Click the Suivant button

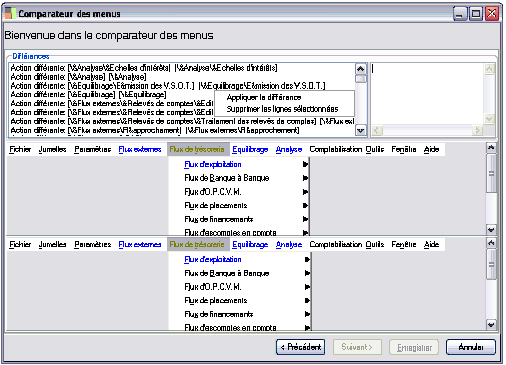(x=357, y=347)
